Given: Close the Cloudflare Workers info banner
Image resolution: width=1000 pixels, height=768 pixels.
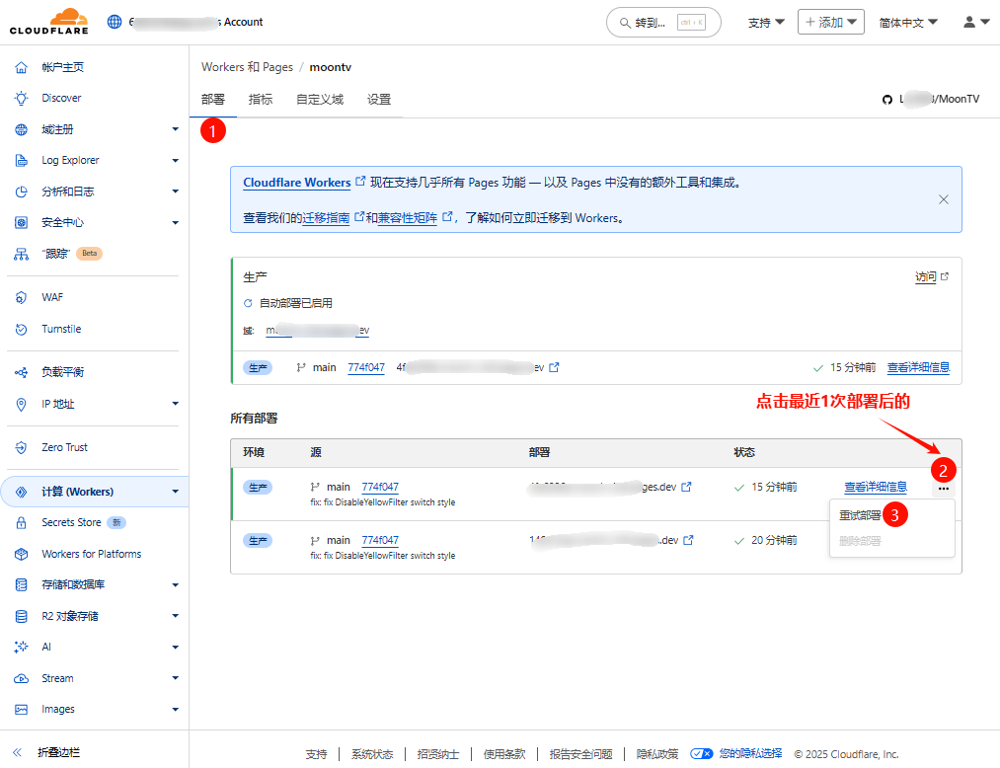Looking at the screenshot, I should pos(943,200).
